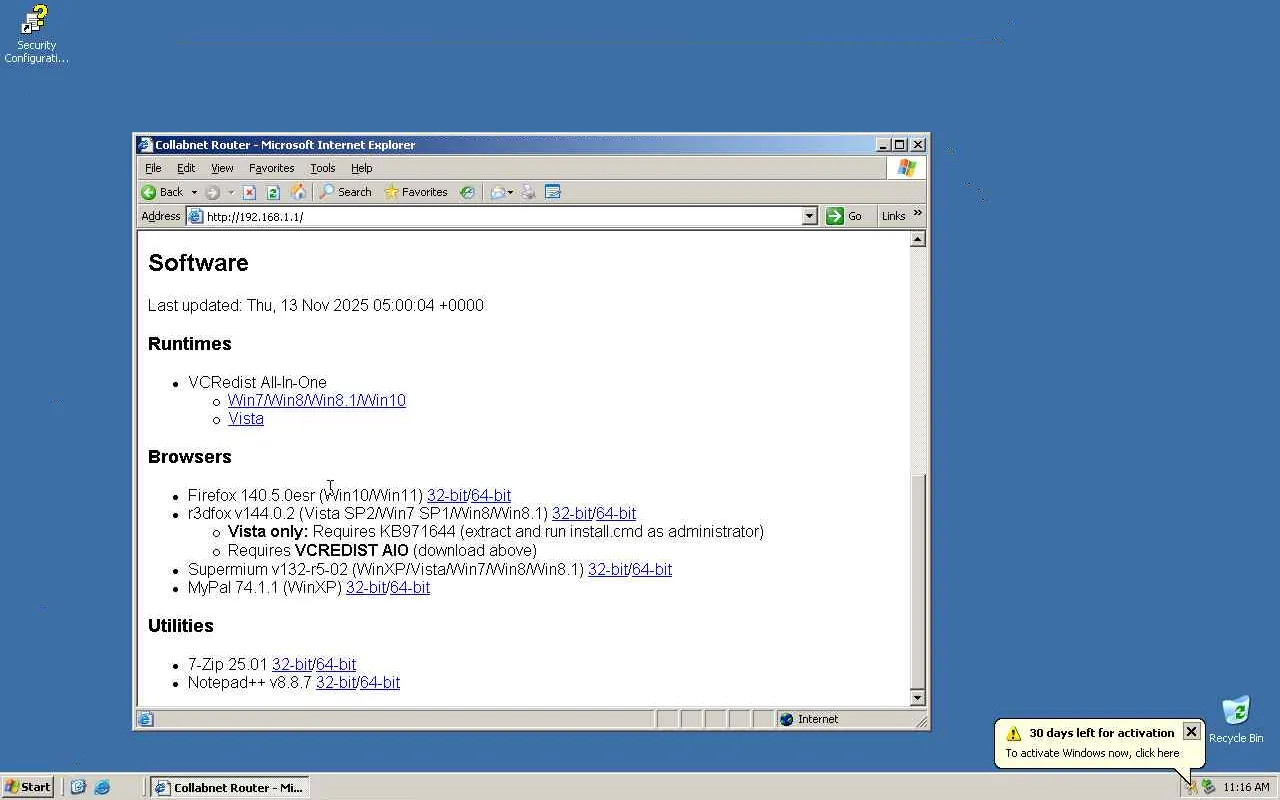Viewport: 1280px width, 800px height.
Task: Click the address field showing http://192.168.1.1/
Action: coord(502,216)
